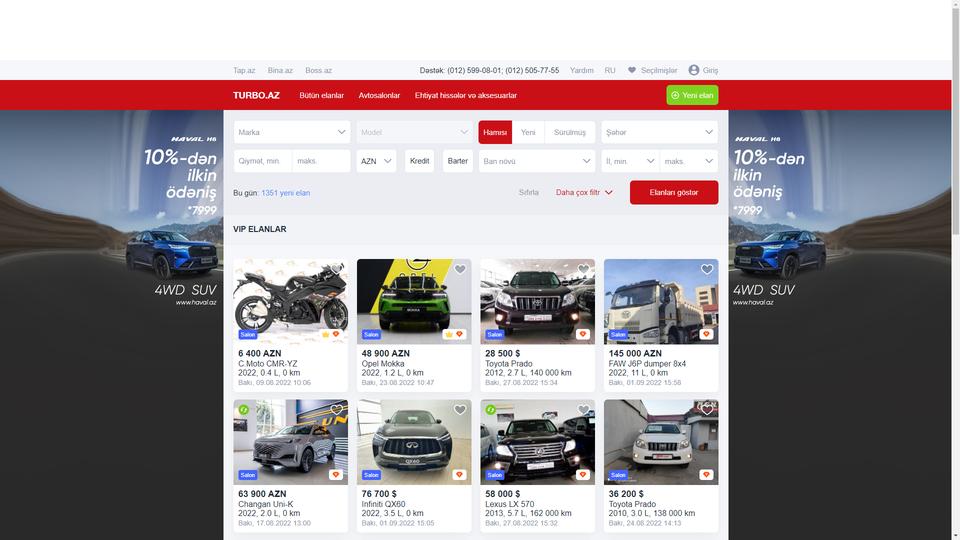Open the Model dropdown
The height and width of the screenshot is (540, 960).
(x=414, y=132)
